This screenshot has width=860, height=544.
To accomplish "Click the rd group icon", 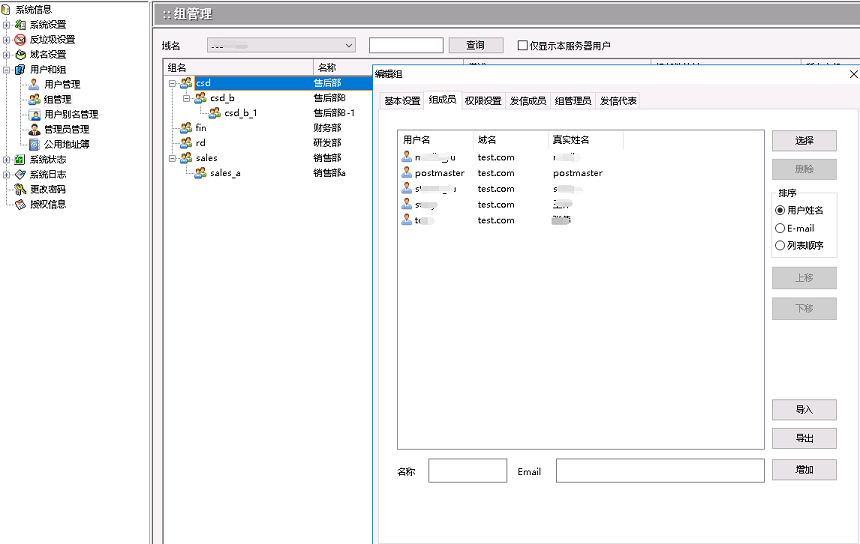I will point(186,143).
